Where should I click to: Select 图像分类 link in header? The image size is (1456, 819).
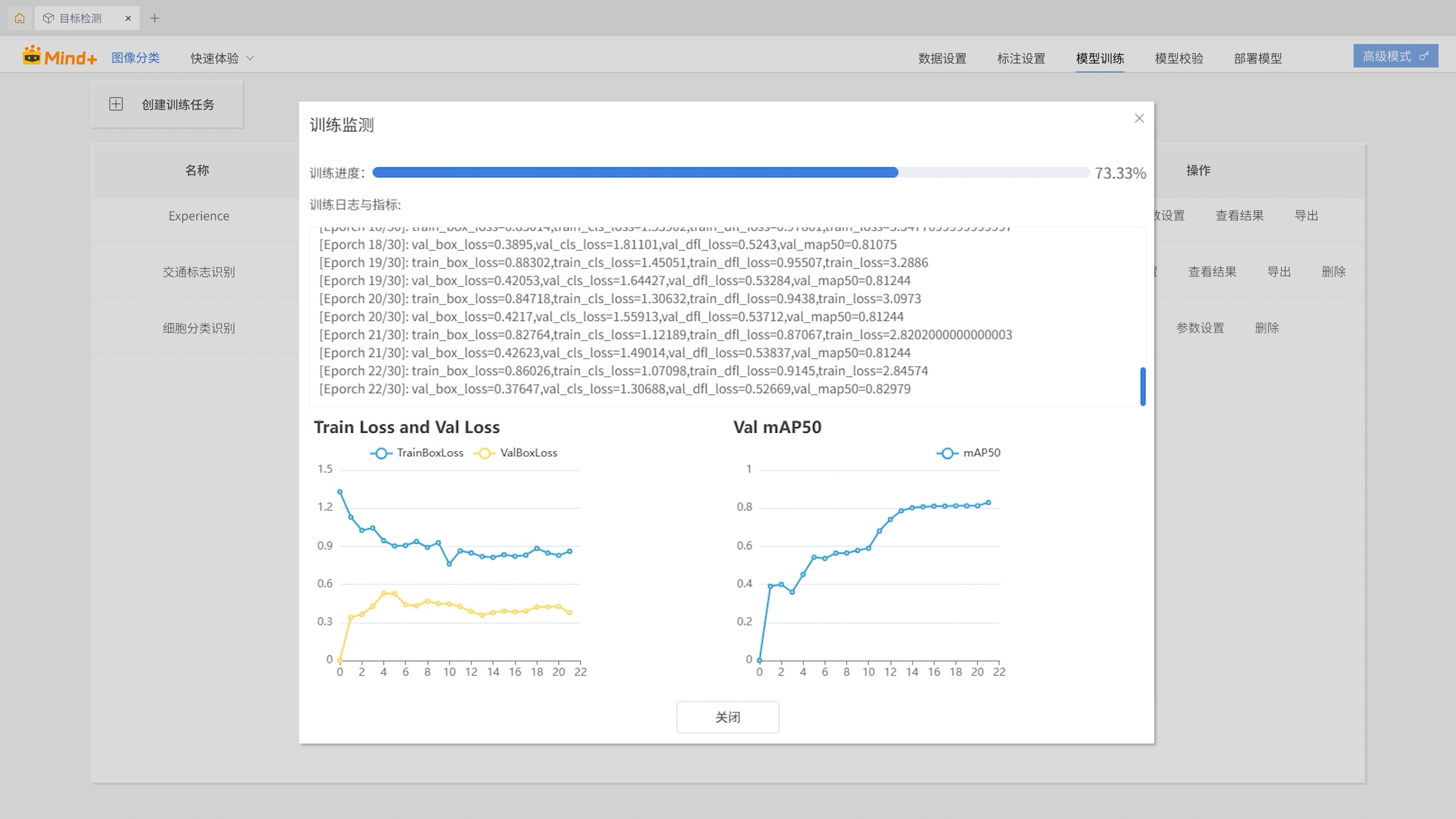pyautogui.click(x=136, y=58)
